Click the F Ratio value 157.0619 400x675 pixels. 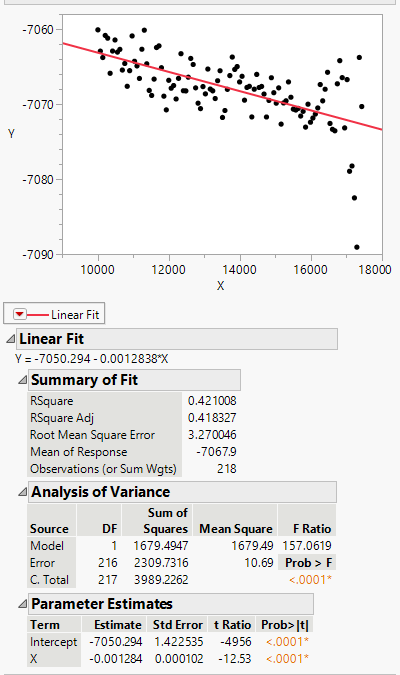[x=307, y=545]
